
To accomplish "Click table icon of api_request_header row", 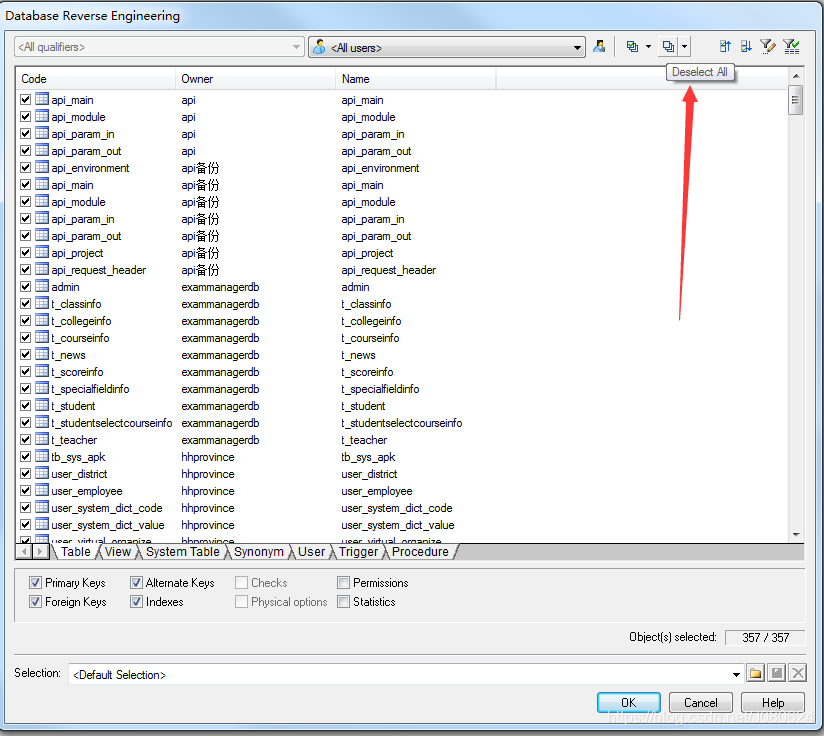I will click(42, 269).
